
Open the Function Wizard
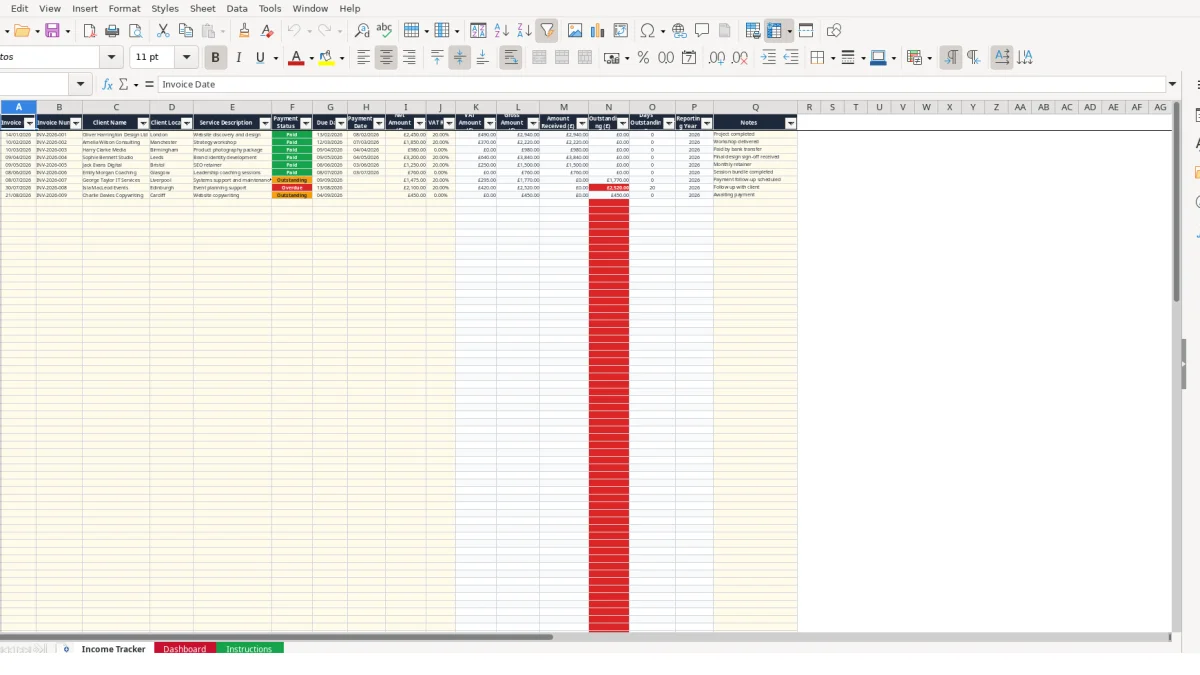point(107,85)
